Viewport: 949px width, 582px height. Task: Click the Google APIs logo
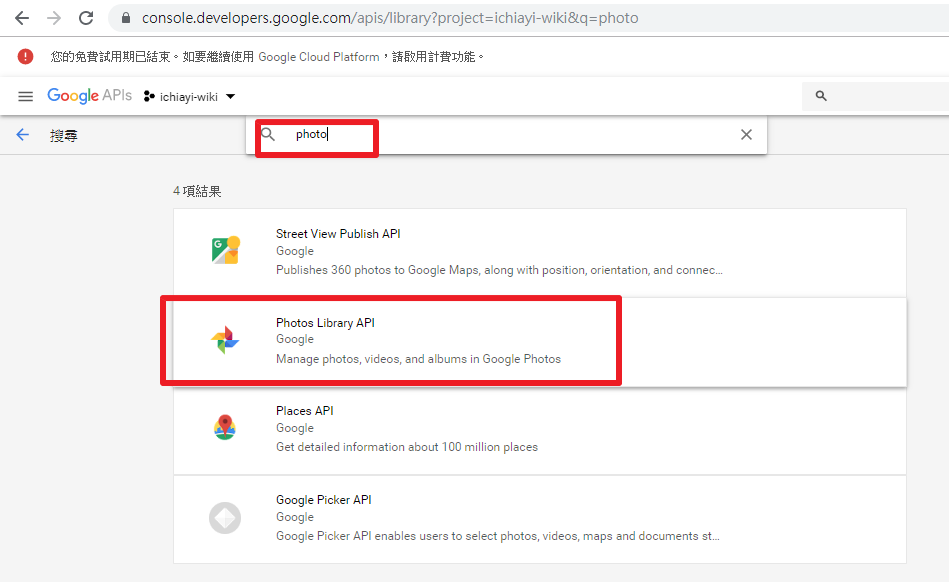(x=90, y=96)
